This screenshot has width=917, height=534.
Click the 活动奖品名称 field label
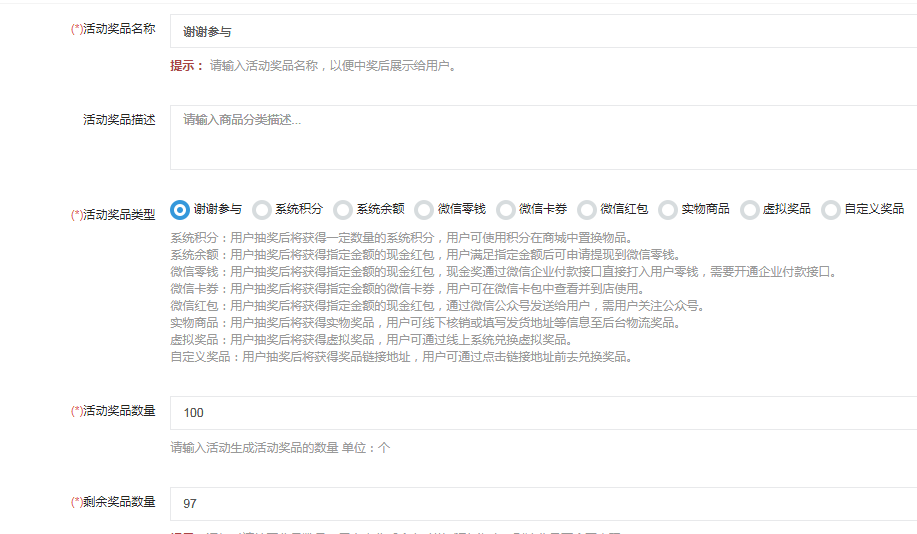113,29
